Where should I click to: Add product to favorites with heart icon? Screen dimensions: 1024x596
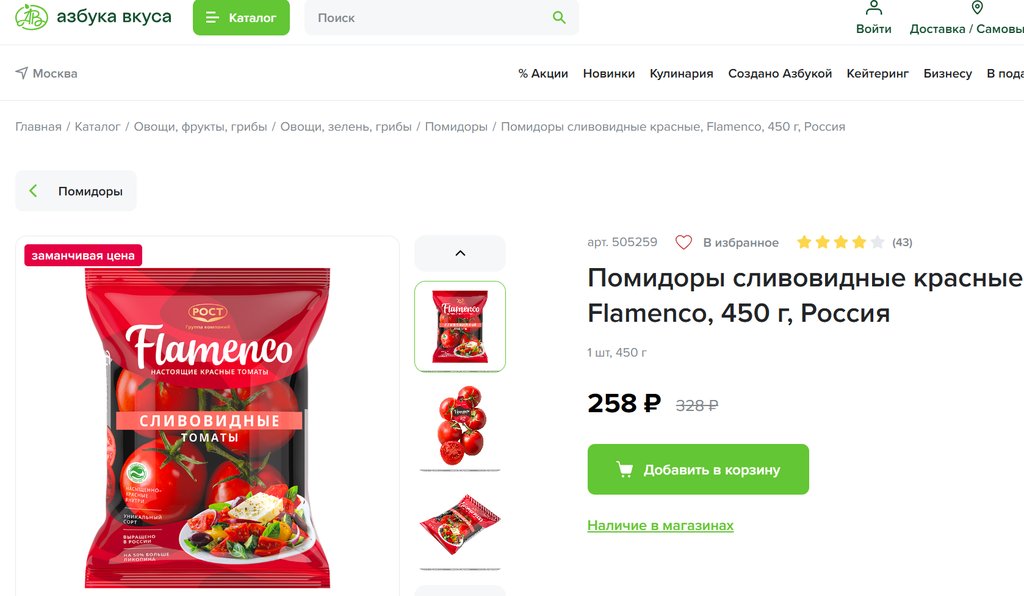(x=683, y=242)
